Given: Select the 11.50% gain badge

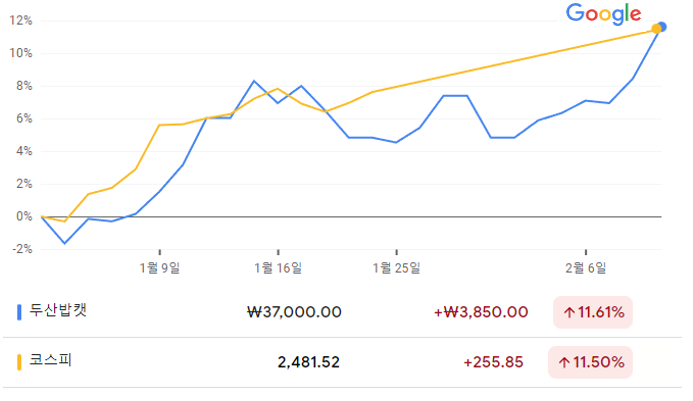Looking at the screenshot, I should click(592, 362).
